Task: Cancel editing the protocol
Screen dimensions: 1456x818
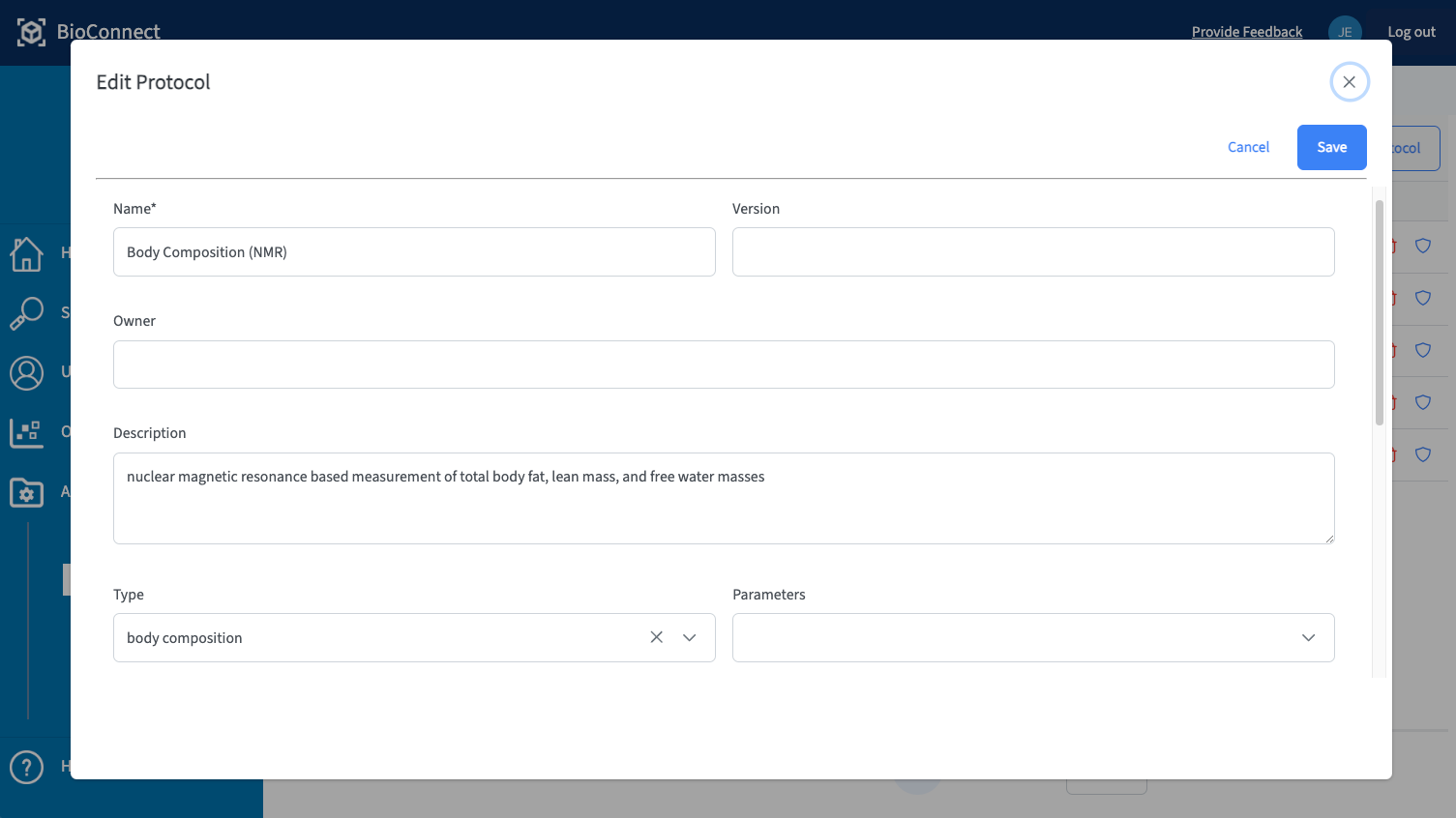Action: pos(1248,147)
